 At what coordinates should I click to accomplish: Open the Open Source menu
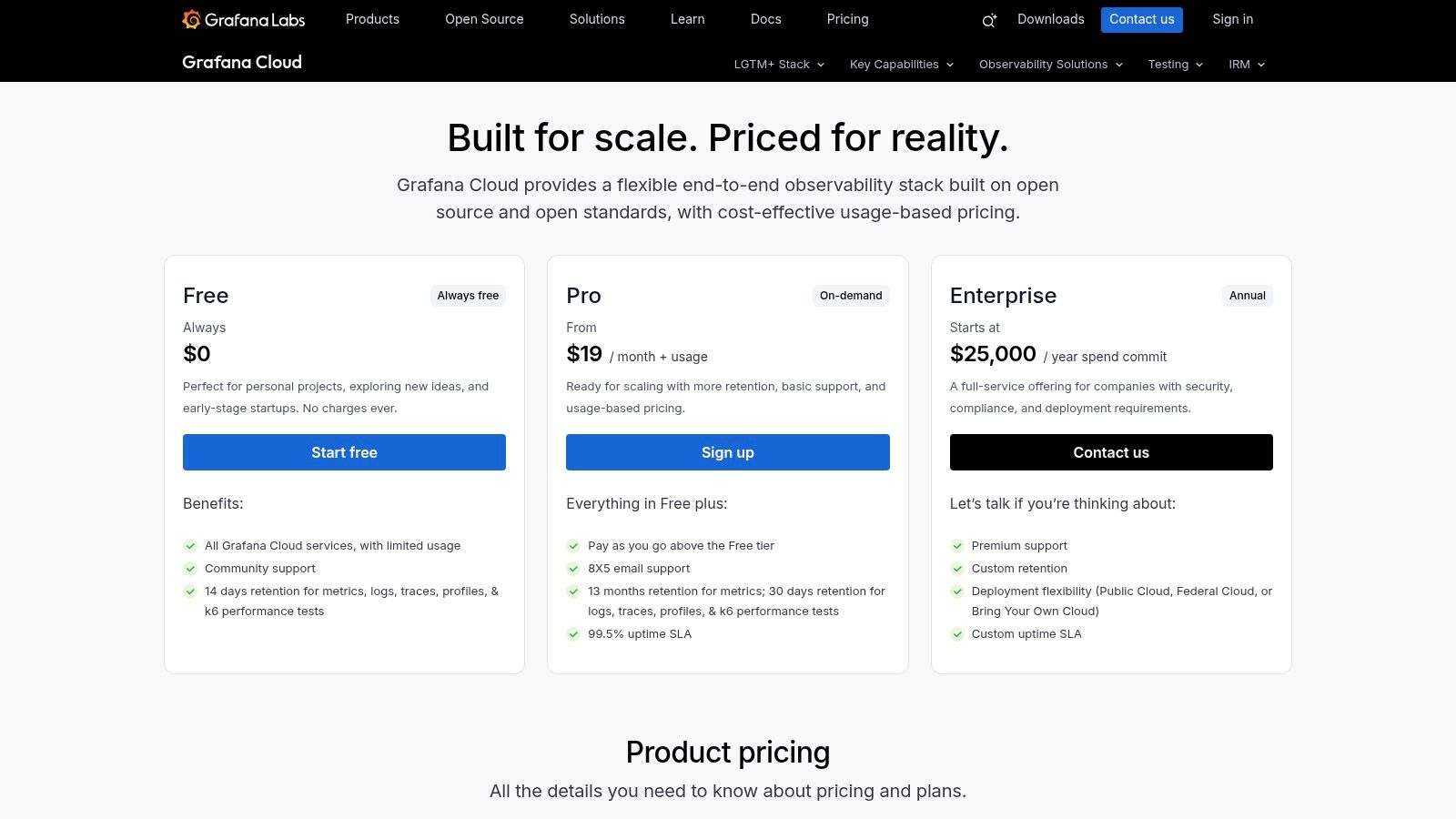pyautogui.click(x=484, y=19)
